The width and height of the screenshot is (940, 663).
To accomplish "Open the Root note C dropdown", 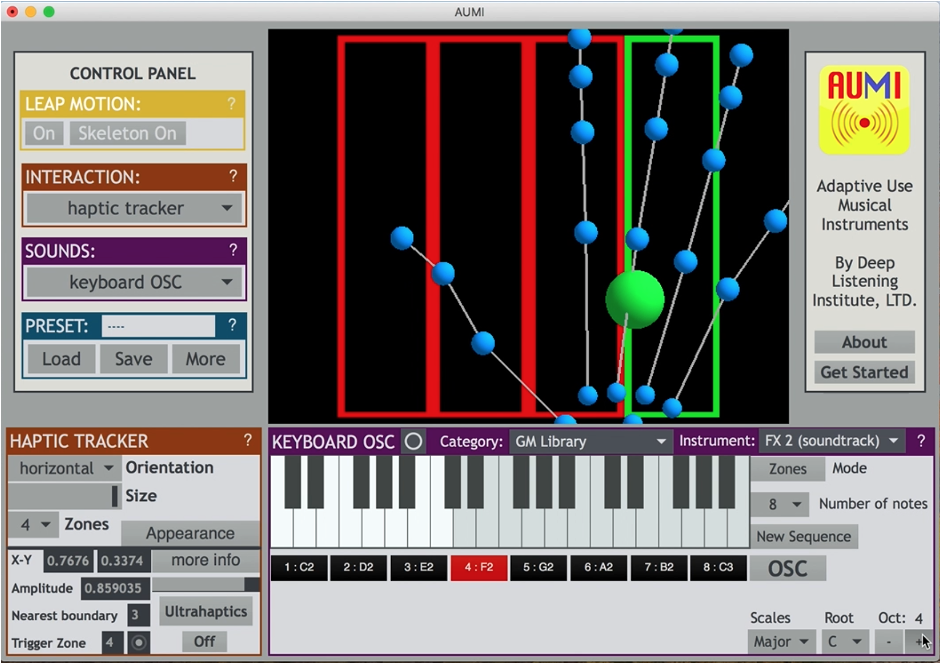I will click(x=845, y=642).
